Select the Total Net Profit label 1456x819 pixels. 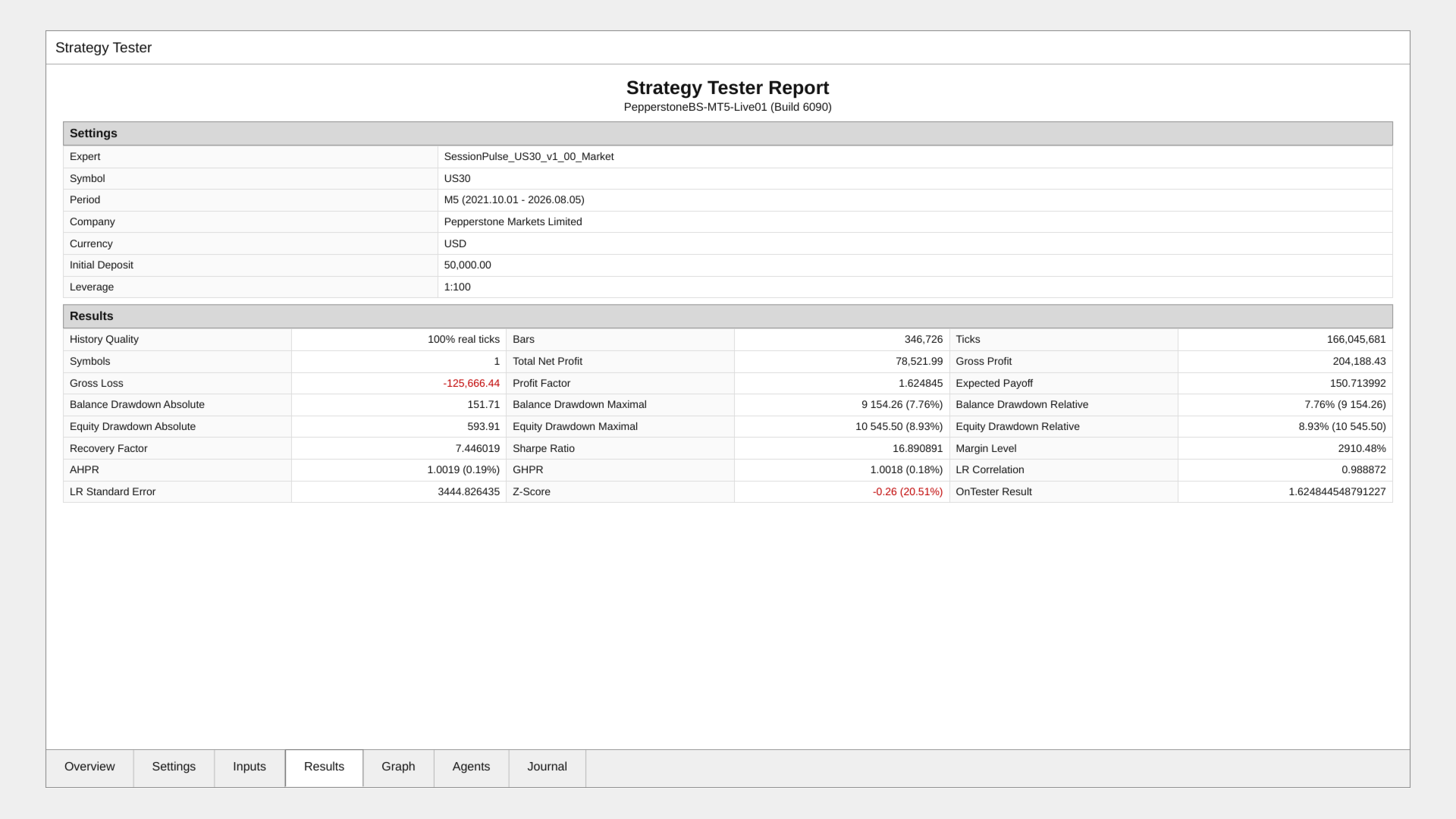pos(548,362)
